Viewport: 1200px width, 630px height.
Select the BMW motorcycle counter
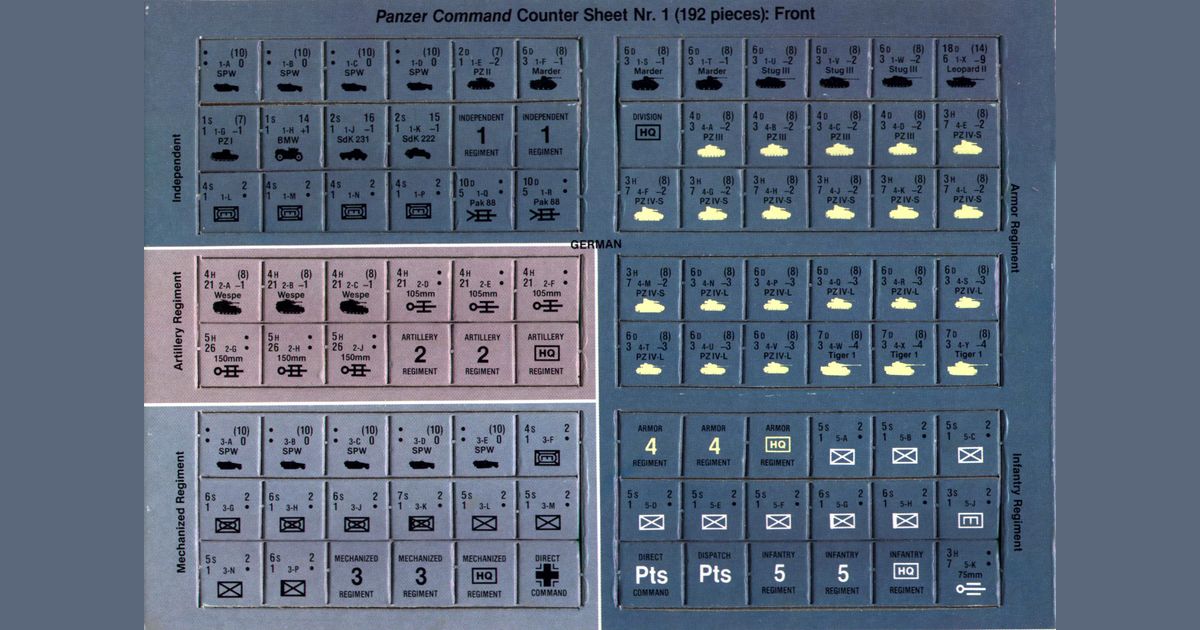click(292, 135)
